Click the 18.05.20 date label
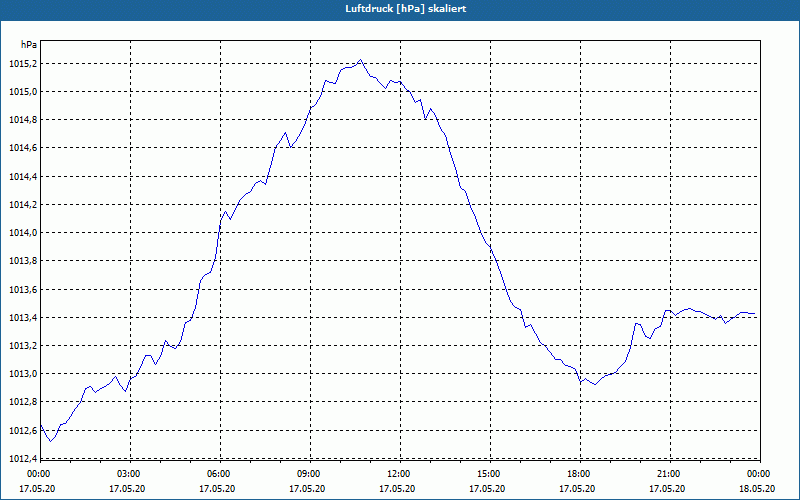The width and height of the screenshot is (800, 500). coord(757,489)
